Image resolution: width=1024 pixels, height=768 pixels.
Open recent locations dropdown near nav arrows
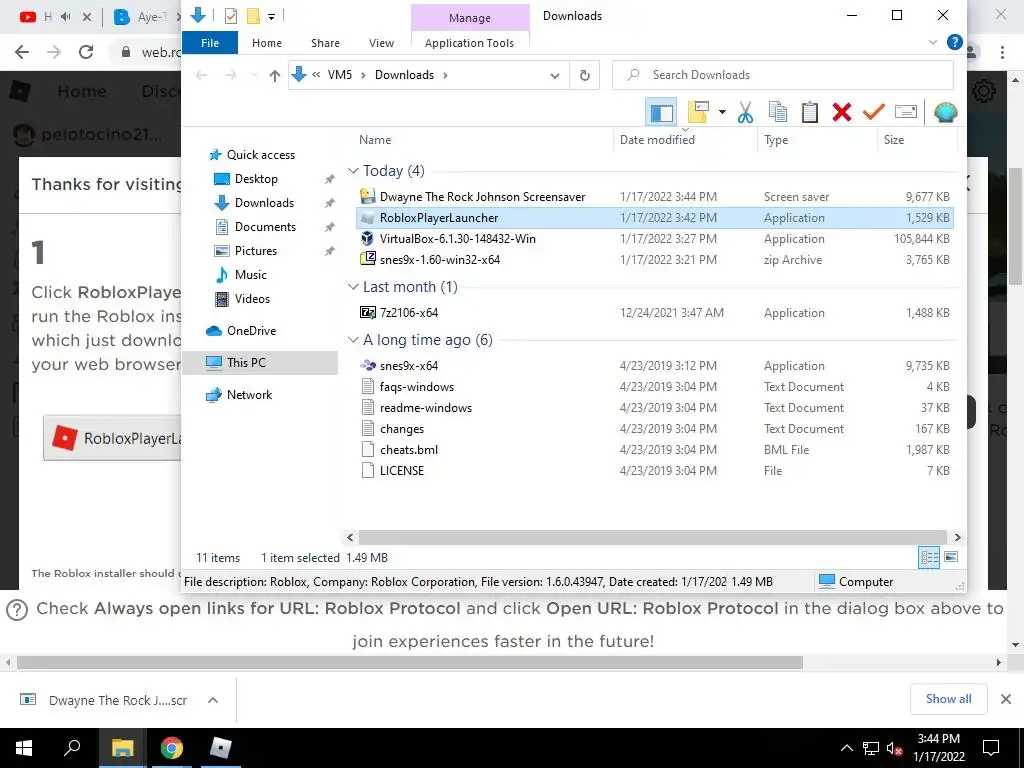click(x=254, y=76)
